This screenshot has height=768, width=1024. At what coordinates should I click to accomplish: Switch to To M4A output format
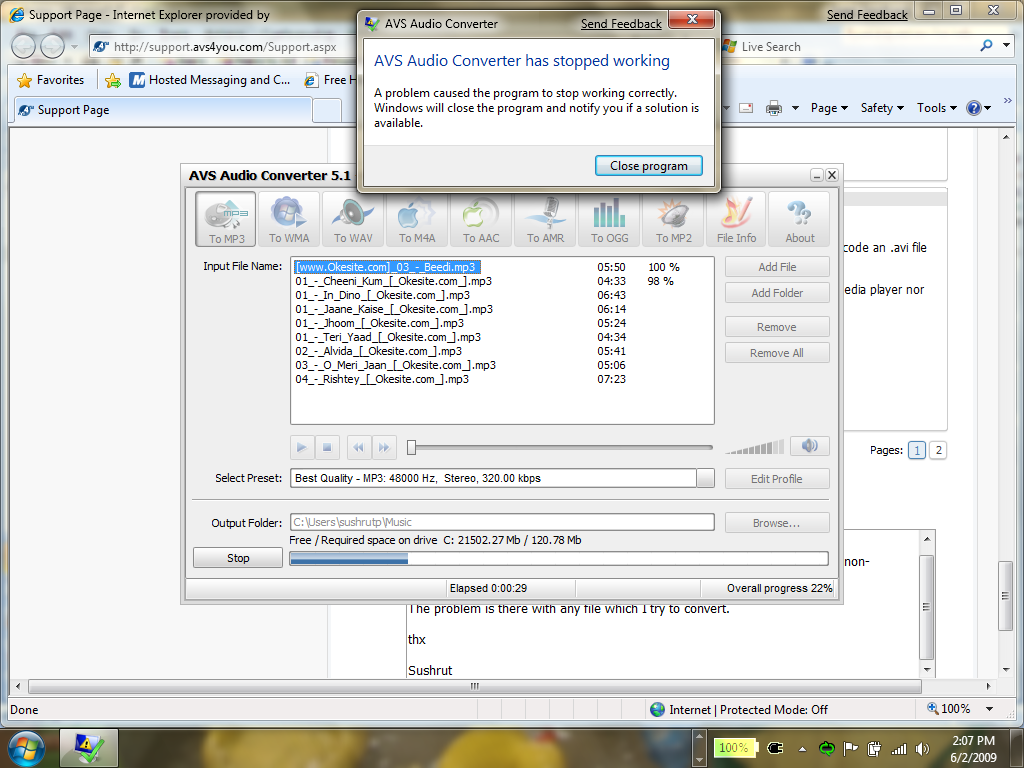pyautogui.click(x=417, y=219)
